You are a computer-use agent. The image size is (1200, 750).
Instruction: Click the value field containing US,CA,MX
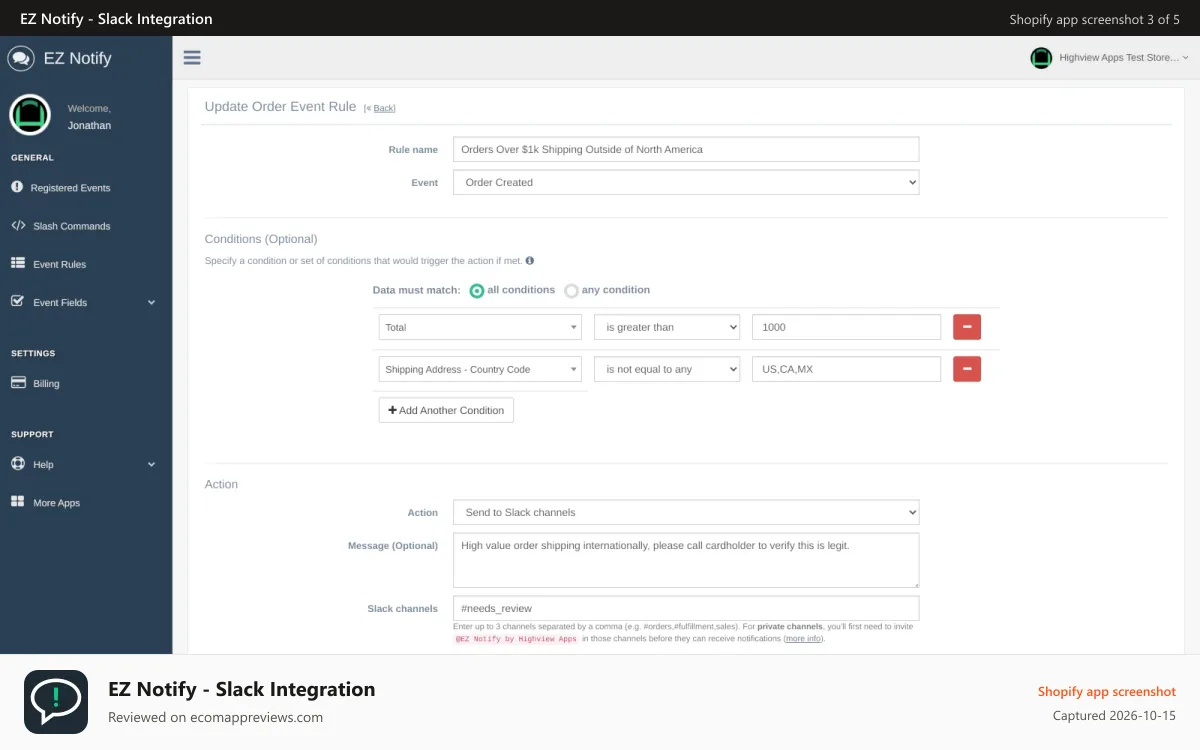pyautogui.click(x=846, y=369)
